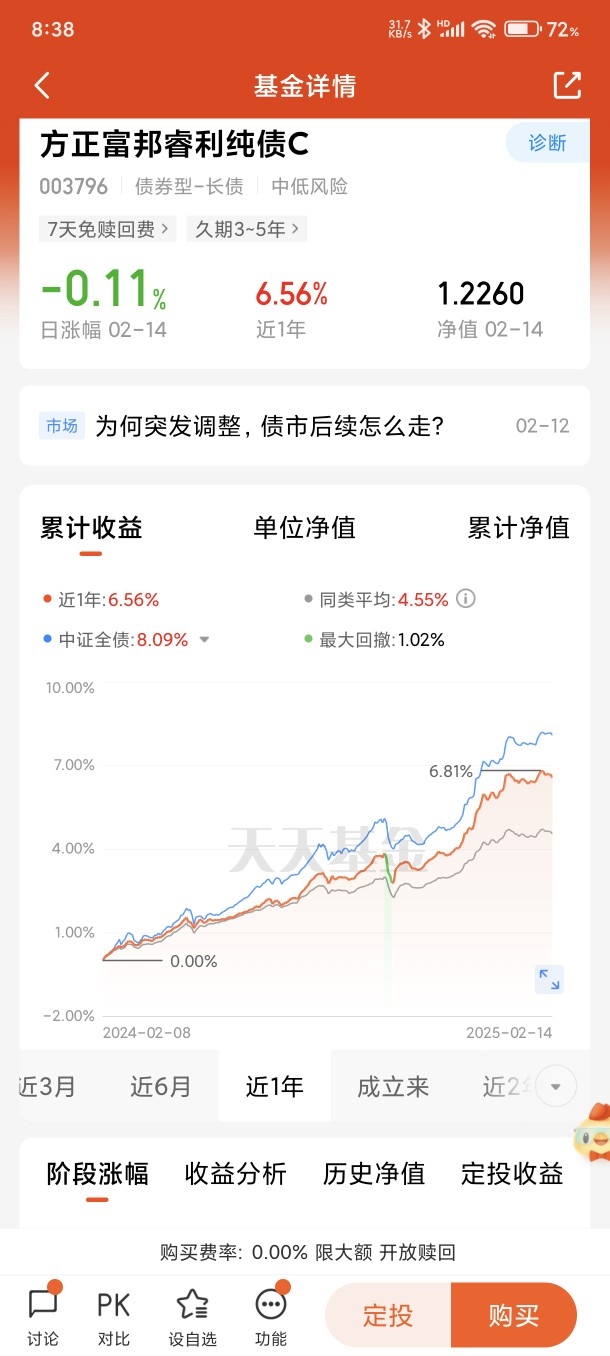Image resolution: width=610 pixels, height=1356 pixels.
Task: Switch to 单位净值 chart tab
Action: point(305,528)
